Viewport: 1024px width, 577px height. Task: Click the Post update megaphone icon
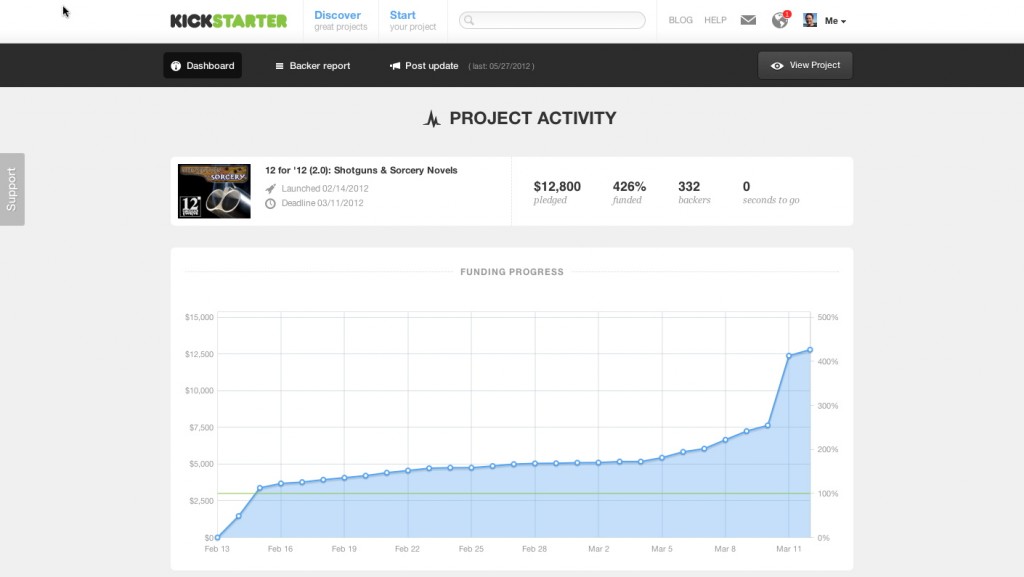pos(395,66)
